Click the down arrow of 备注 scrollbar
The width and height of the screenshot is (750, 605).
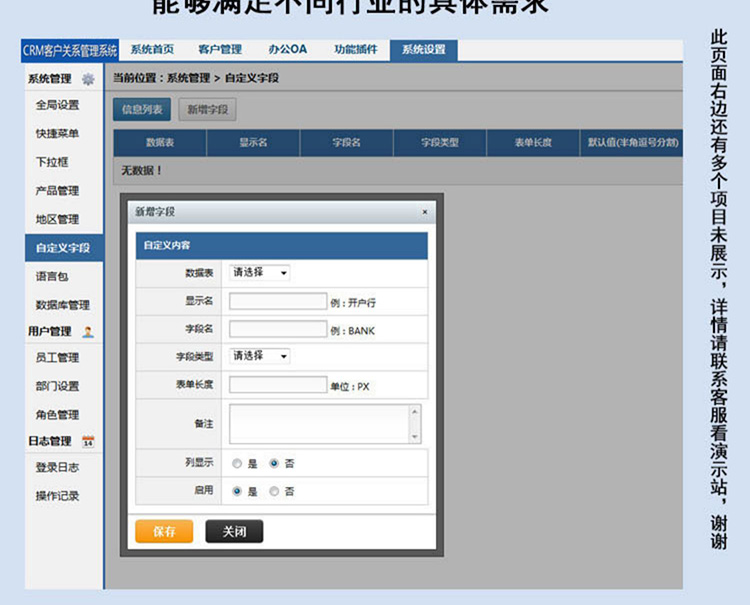(415, 437)
